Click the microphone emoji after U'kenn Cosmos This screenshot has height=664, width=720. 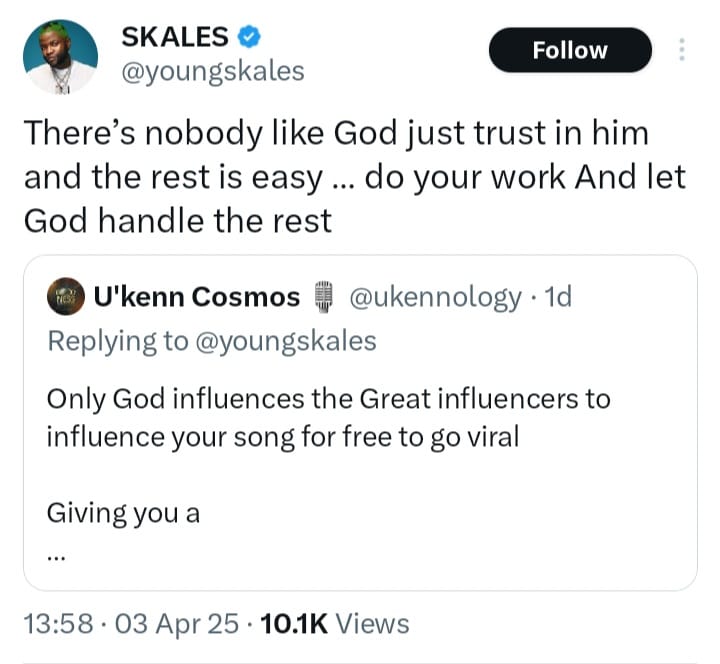pos(323,297)
